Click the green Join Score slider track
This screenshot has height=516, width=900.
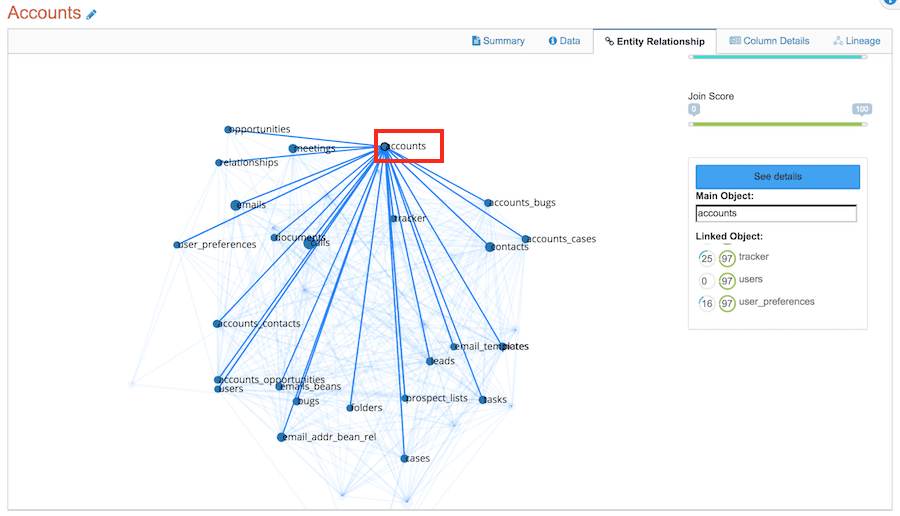point(778,124)
